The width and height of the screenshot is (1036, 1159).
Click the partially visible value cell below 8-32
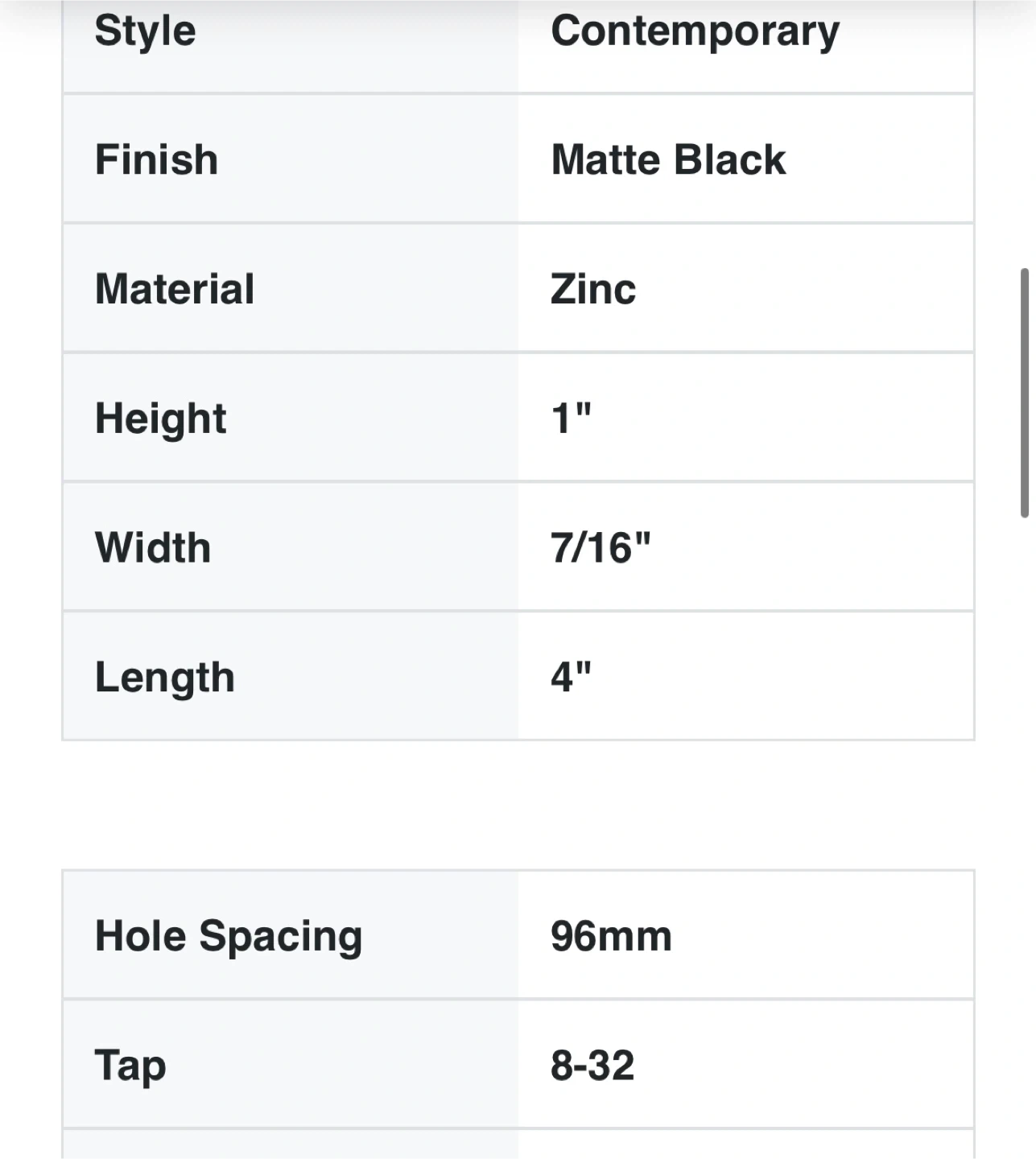click(745, 1145)
